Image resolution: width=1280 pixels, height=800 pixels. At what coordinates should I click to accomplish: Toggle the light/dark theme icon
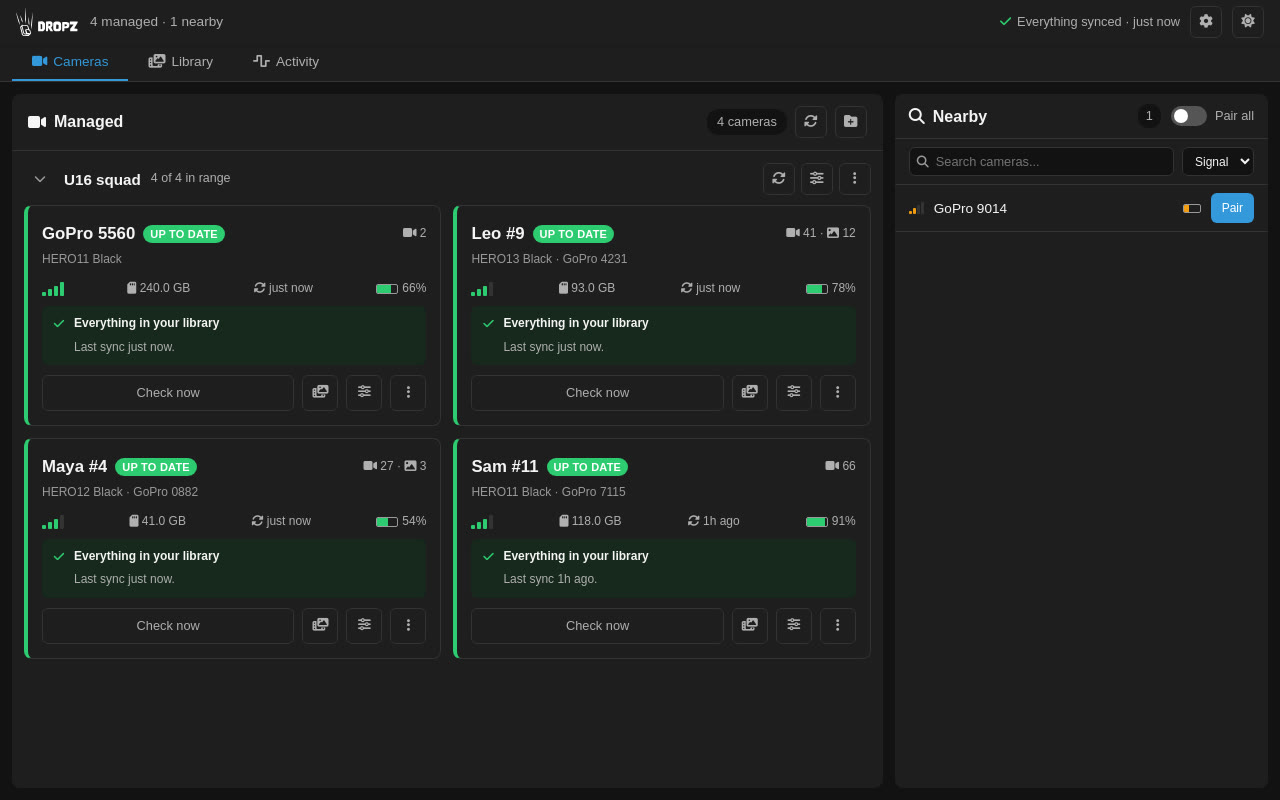click(x=1248, y=22)
